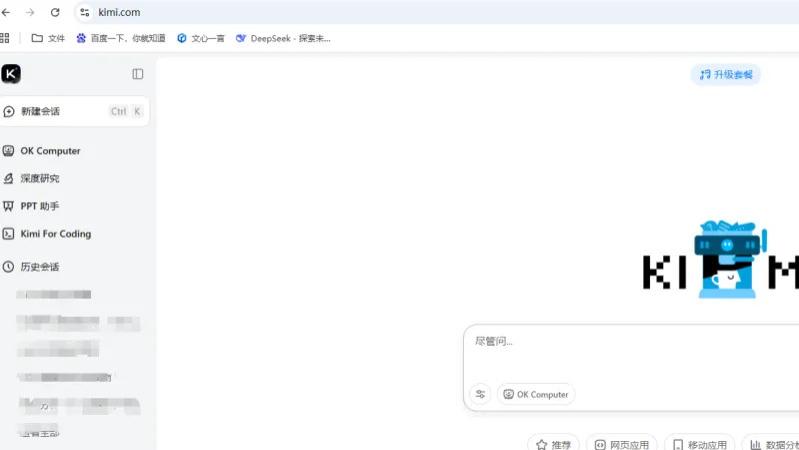This screenshot has height=450, width=799.
Task: Select the 移动应用 suggestion chip
Action: click(700, 444)
